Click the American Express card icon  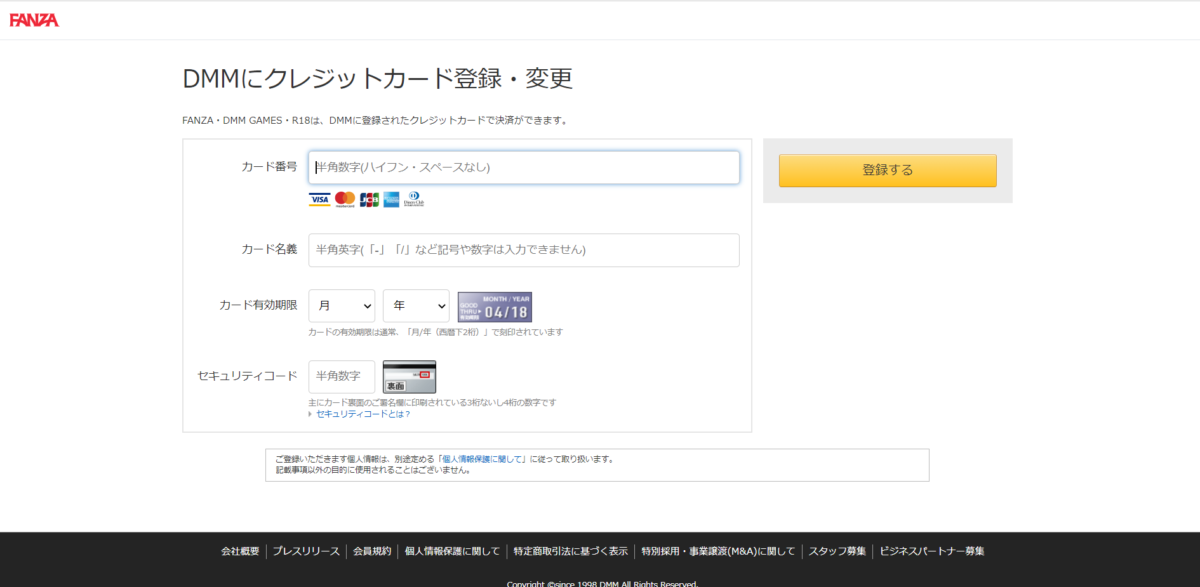[391, 200]
